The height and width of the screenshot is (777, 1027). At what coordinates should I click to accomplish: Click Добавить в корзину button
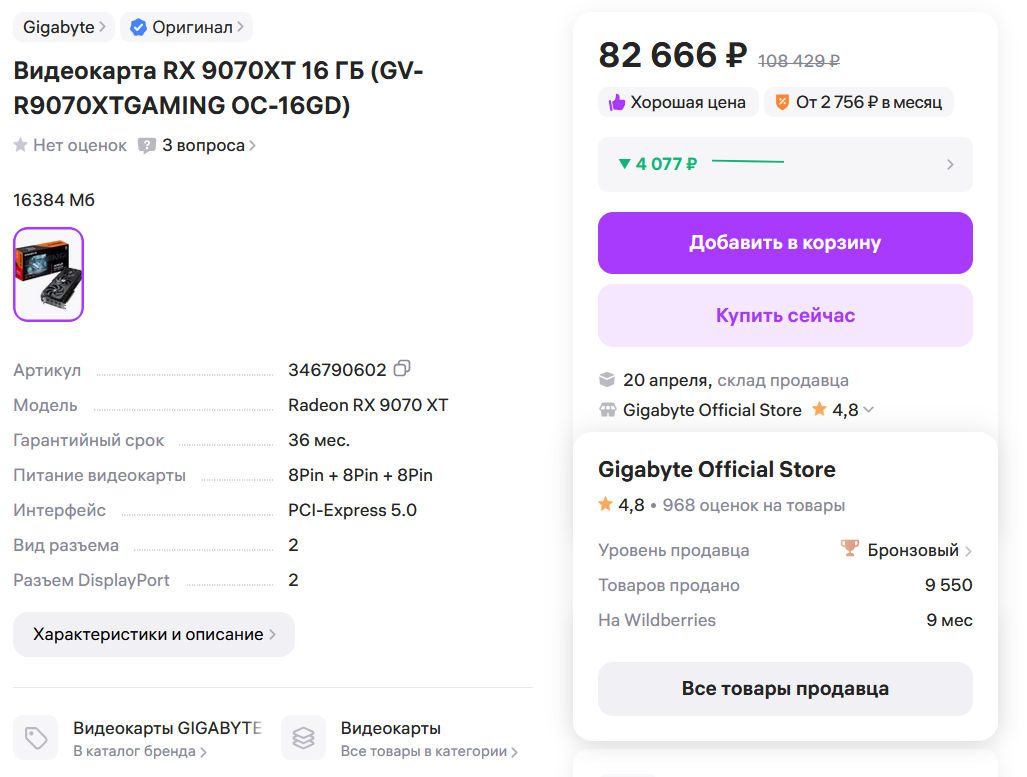coord(785,243)
